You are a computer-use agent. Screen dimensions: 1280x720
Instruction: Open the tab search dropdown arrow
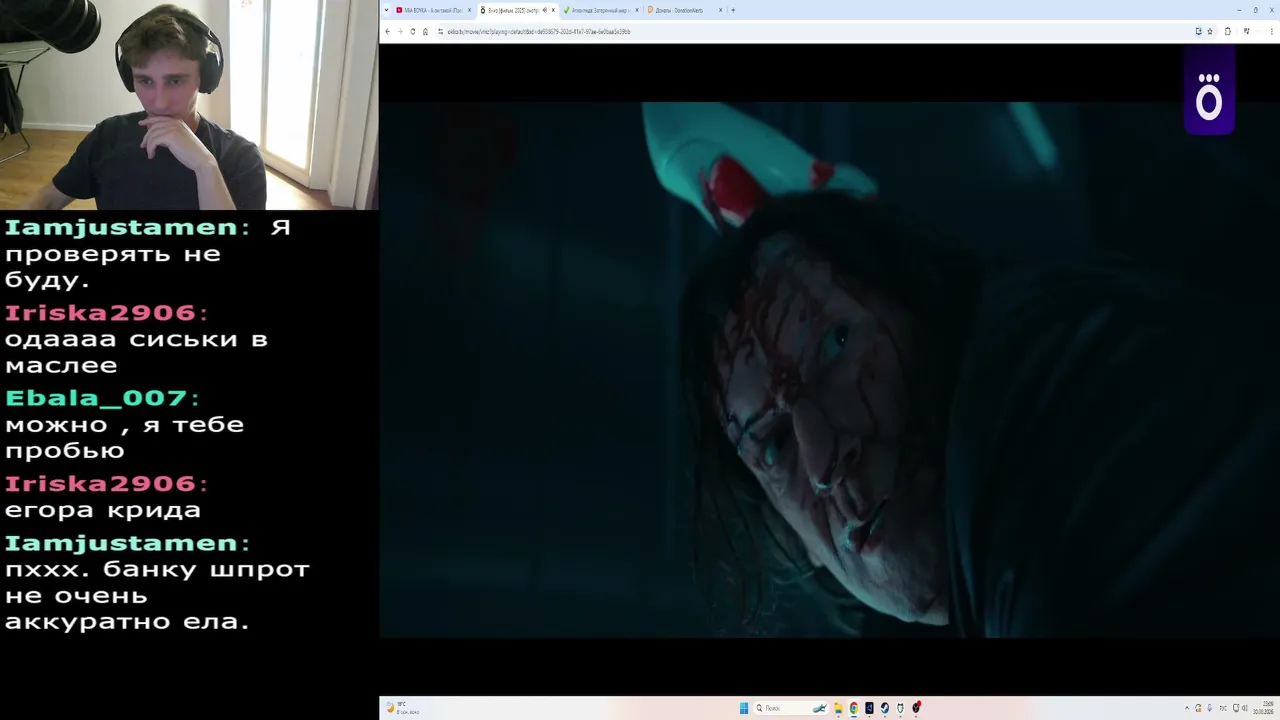tap(386, 10)
